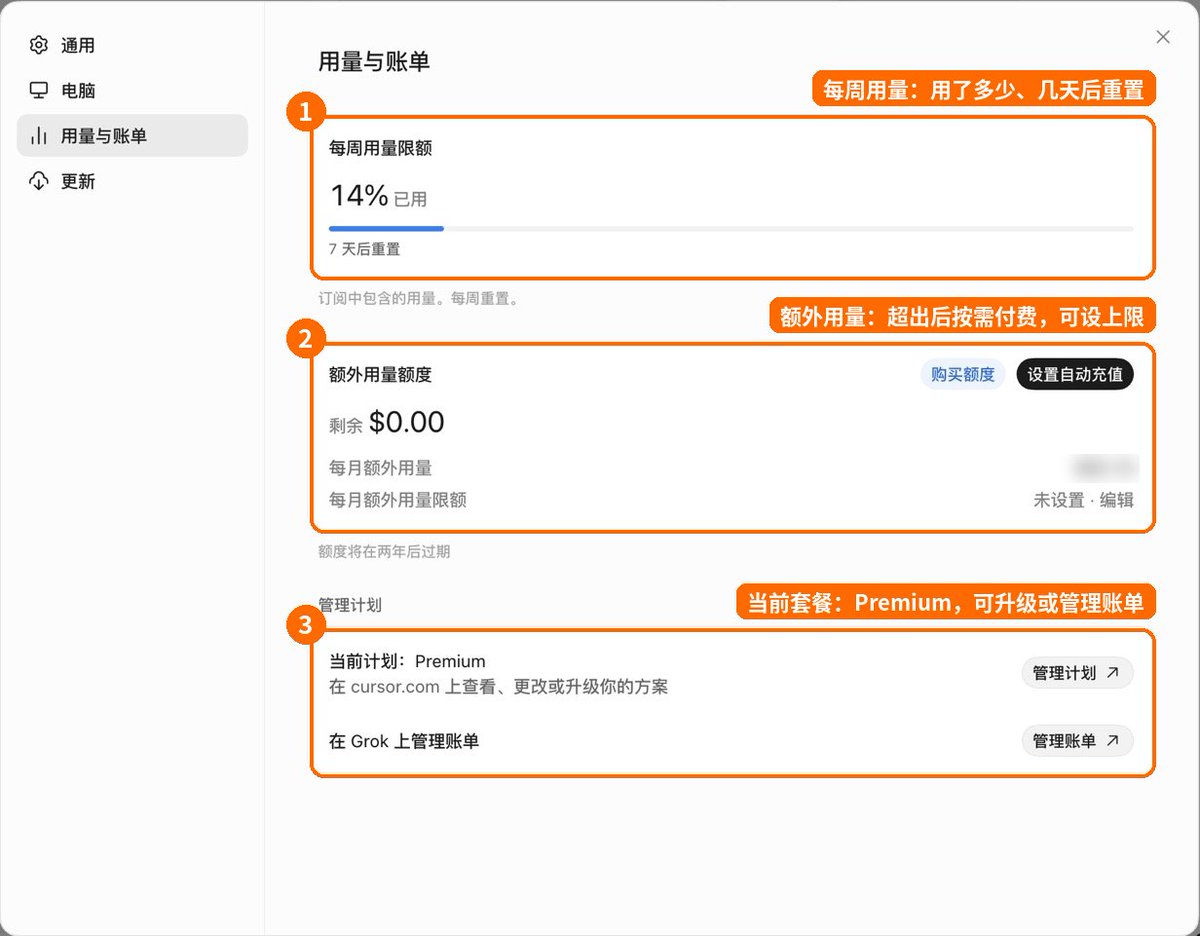Open the 电脑 settings section
Viewport: 1200px width, 936px height.
pos(132,90)
